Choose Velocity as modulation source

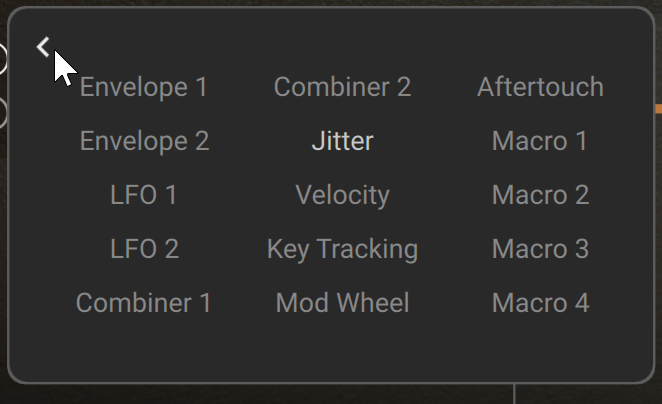[x=342, y=195]
